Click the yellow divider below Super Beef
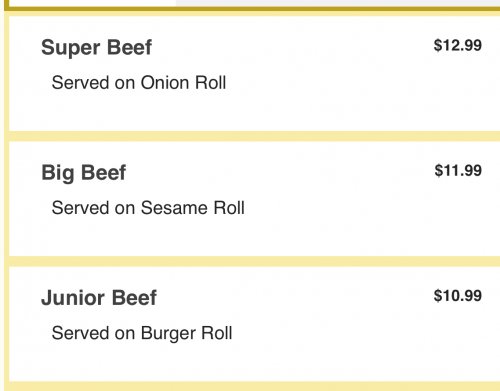Viewport: 500px width, 391px height. [255, 136]
